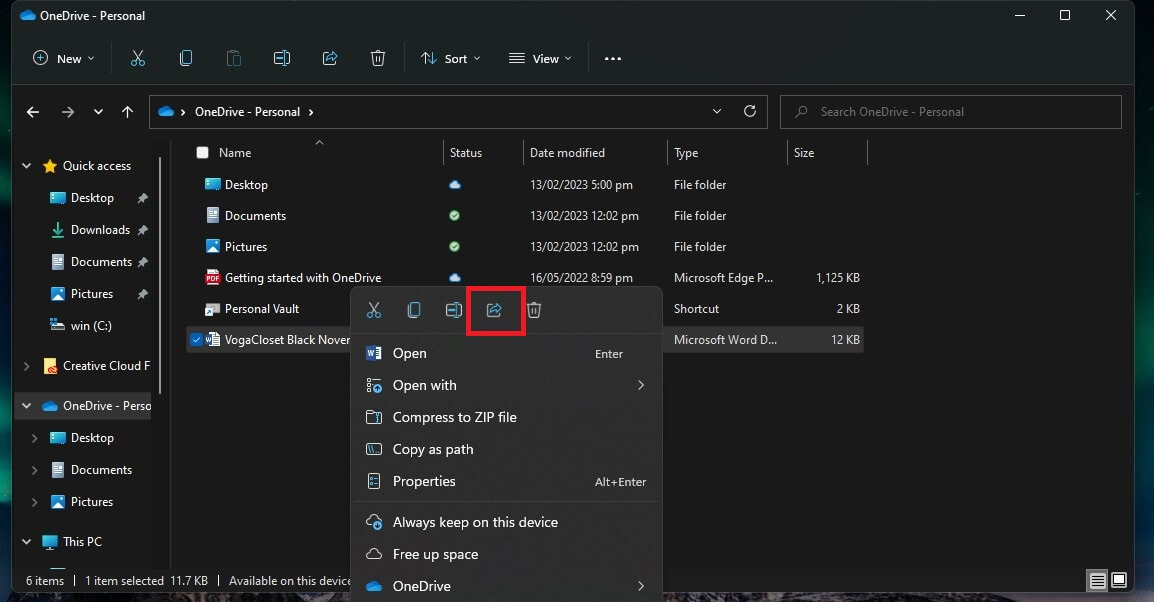Tick the select all checkbox beside Name
The height and width of the screenshot is (602, 1154).
coord(203,153)
